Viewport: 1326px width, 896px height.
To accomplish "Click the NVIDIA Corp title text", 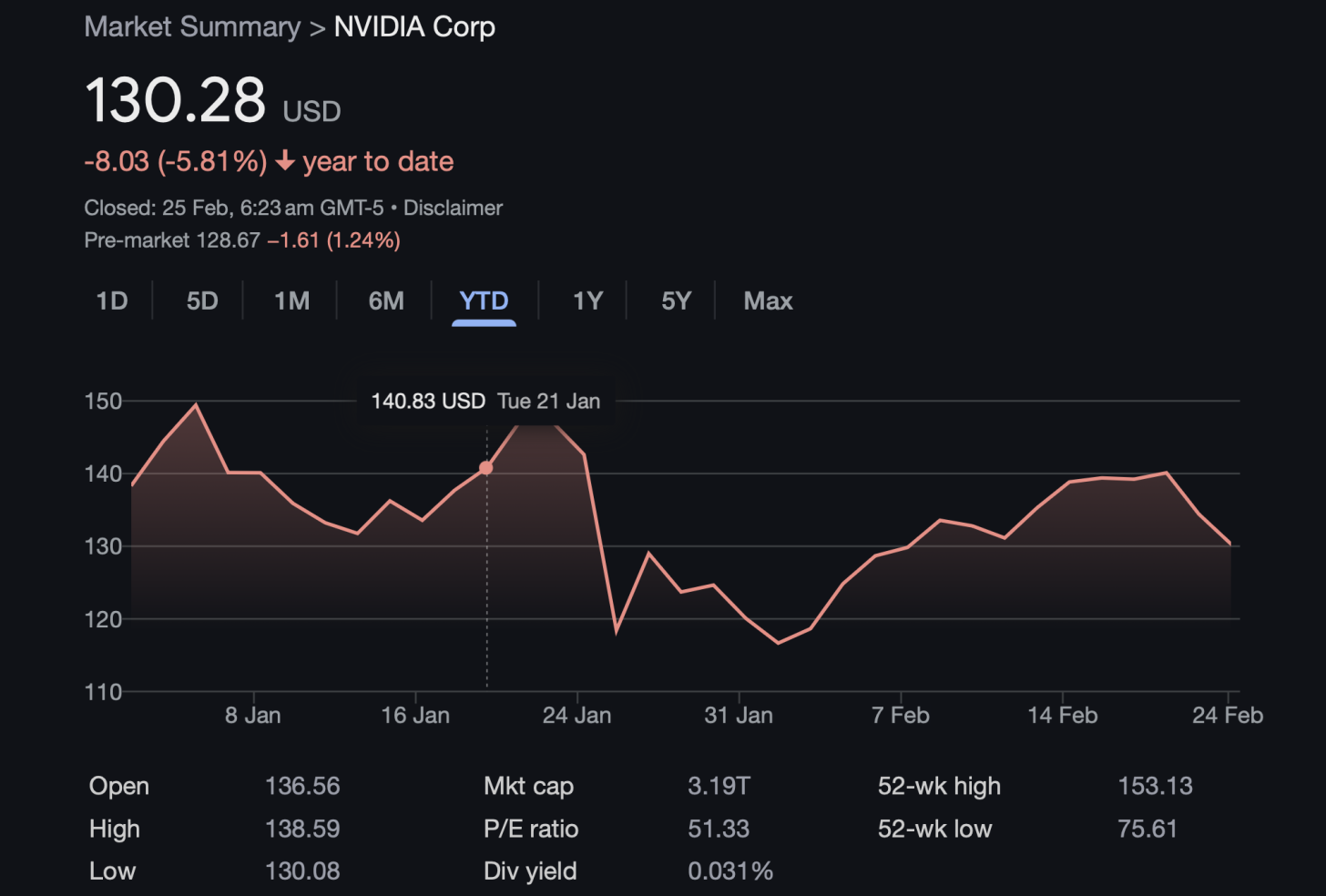I will coord(414,27).
